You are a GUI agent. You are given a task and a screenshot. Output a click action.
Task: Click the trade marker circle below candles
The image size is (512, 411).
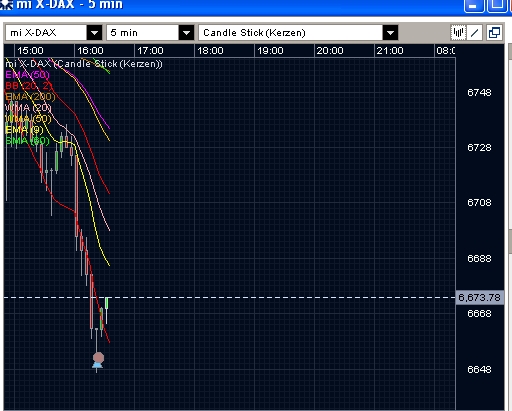pos(98,358)
